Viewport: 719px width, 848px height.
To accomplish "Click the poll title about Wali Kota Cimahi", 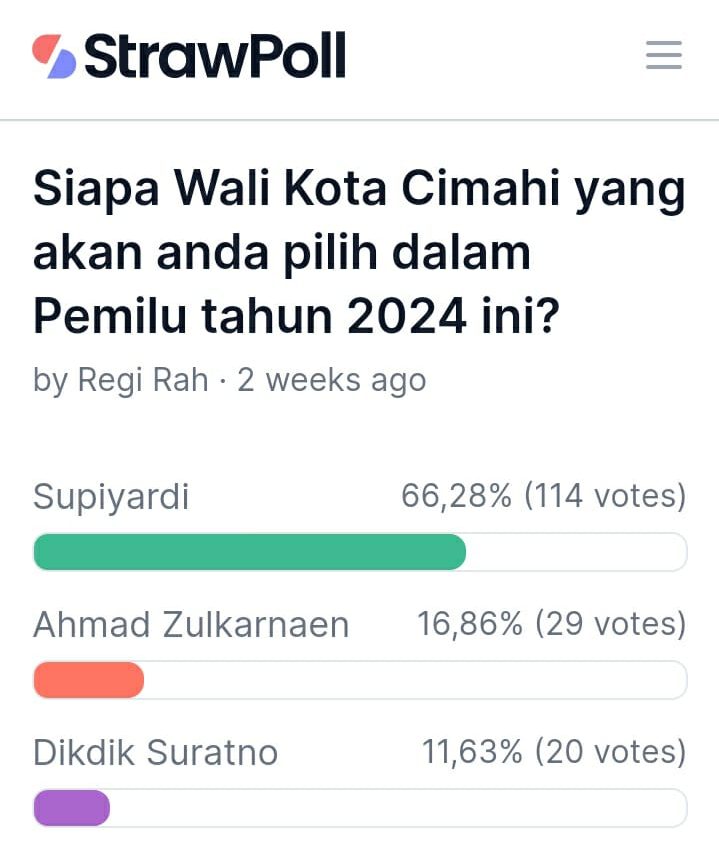I will (x=359, y=252).
